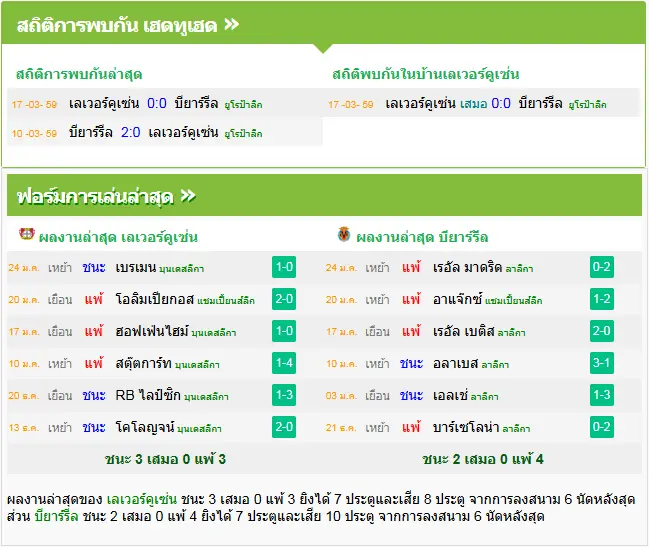Click แพ้ result in the เรอัล มาดริด row
The width and height of the screenshot is (649, 547).
pos(411,267)
